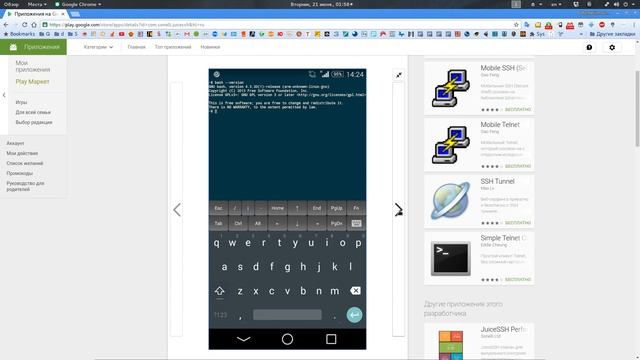
Task: Open the keyboard layout en selector
Action: (556, 4)
